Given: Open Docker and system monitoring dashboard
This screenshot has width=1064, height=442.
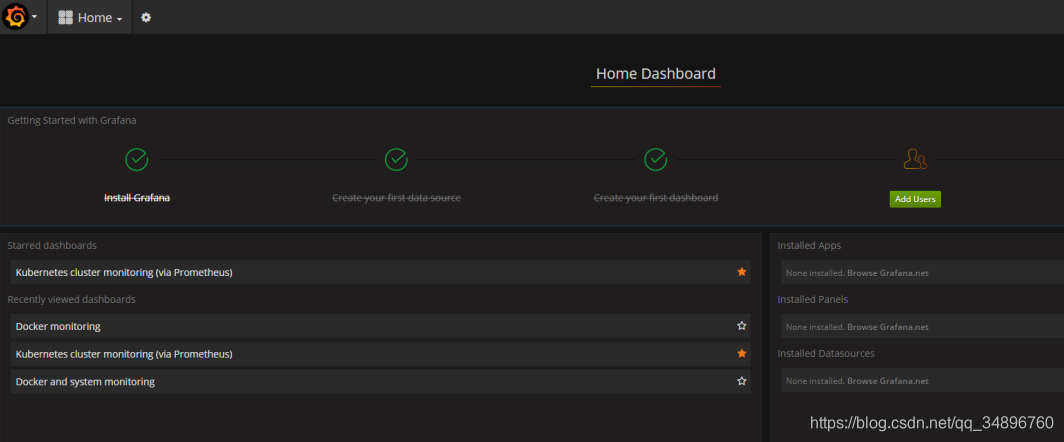Looking at the screenshot, I should [381, 382].
